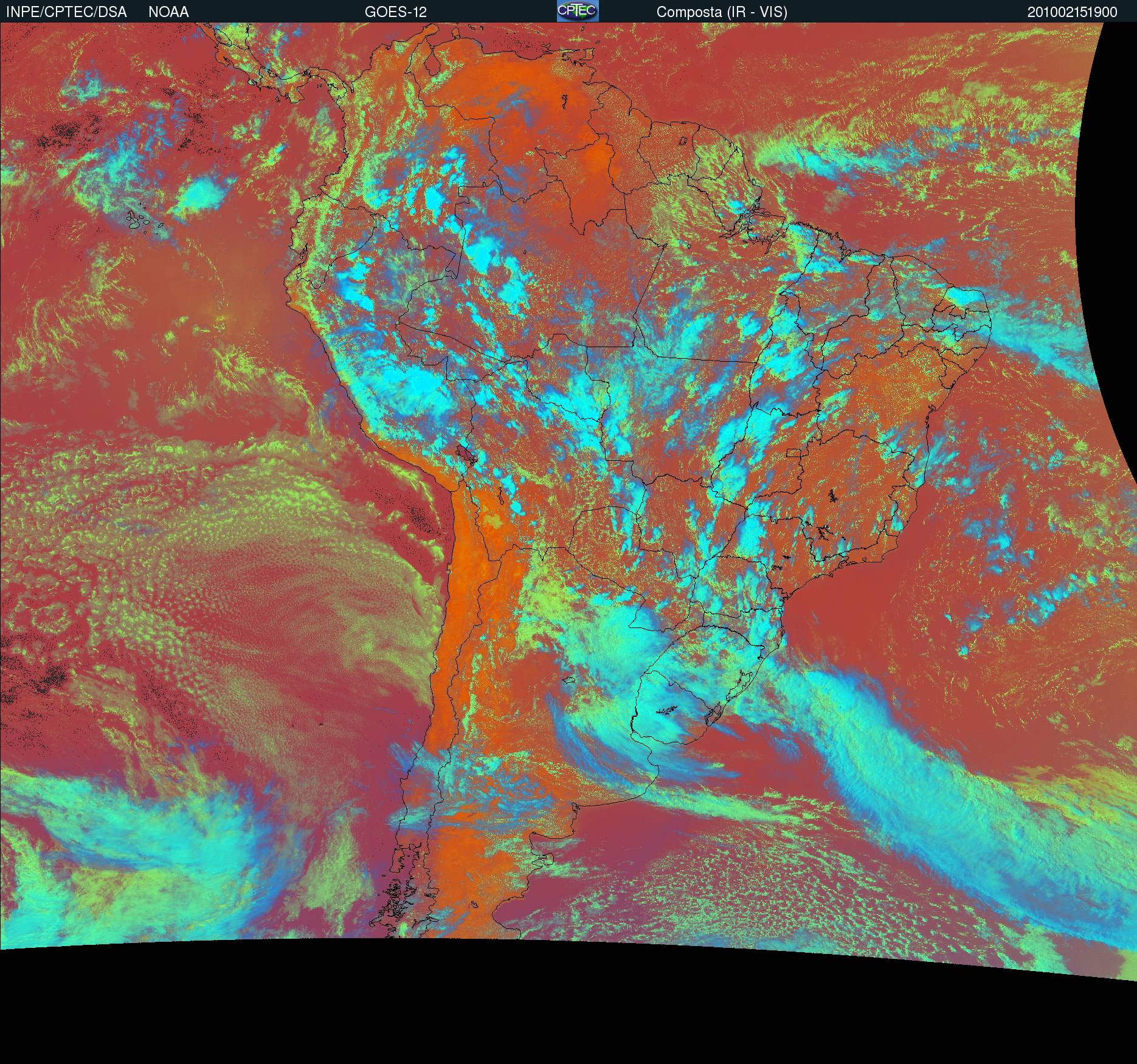Click Lake Titicaca outline on the map

click(x=465, y=454)
